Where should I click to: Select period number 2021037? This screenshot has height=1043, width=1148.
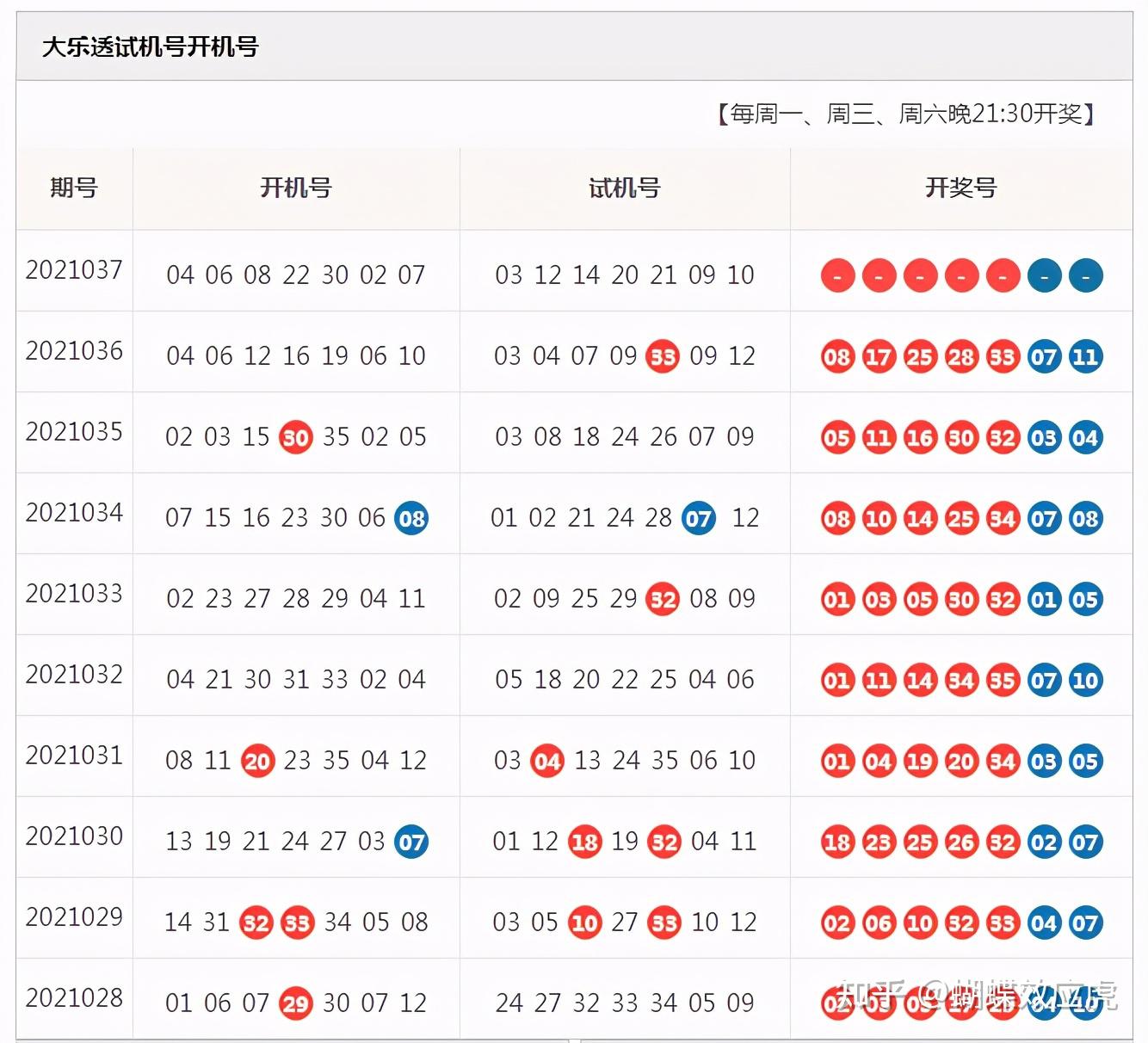pyautogui.click(x=74, y=270)
